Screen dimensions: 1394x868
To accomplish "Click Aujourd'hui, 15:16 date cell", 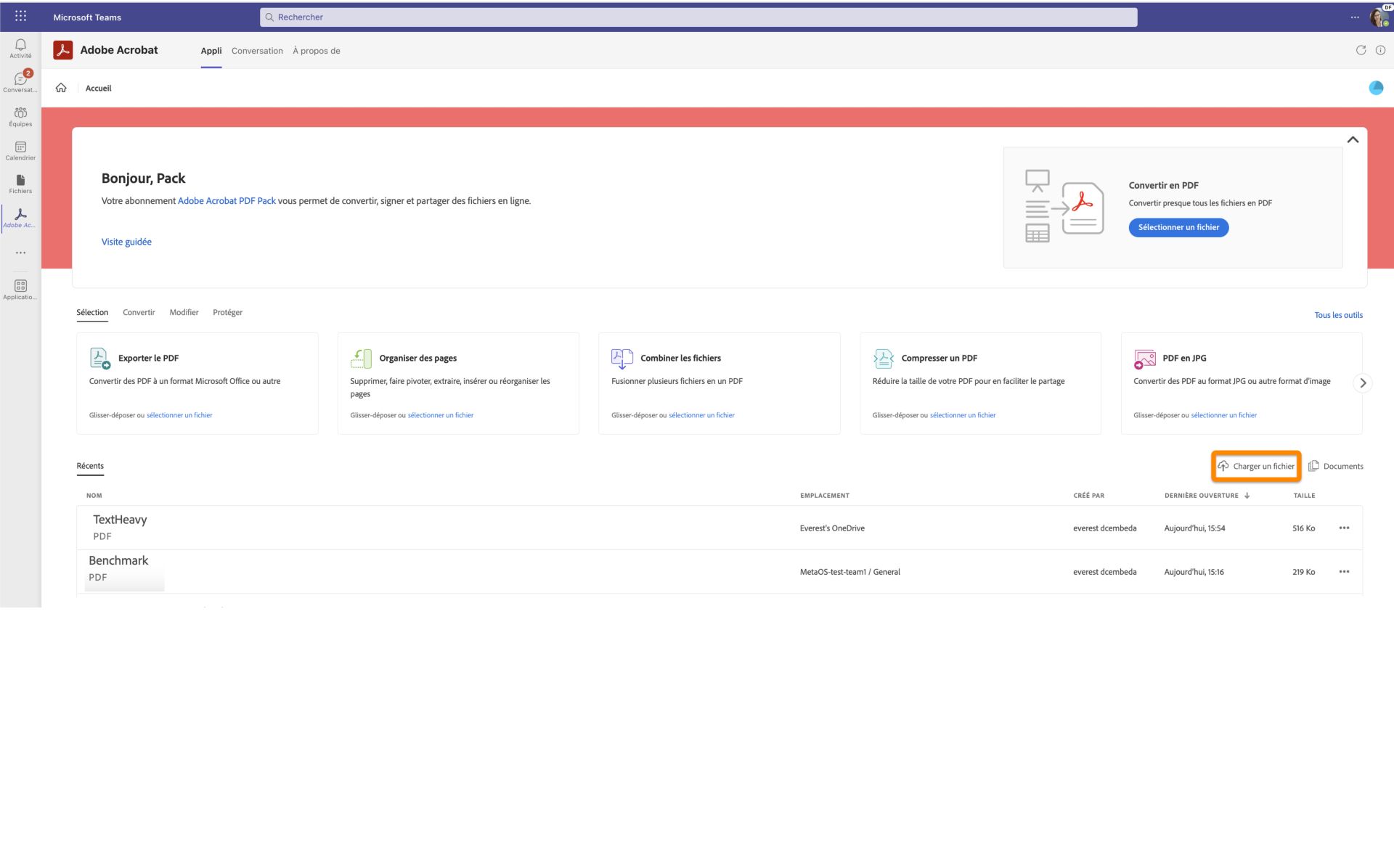I will [x=1194, y=572].
